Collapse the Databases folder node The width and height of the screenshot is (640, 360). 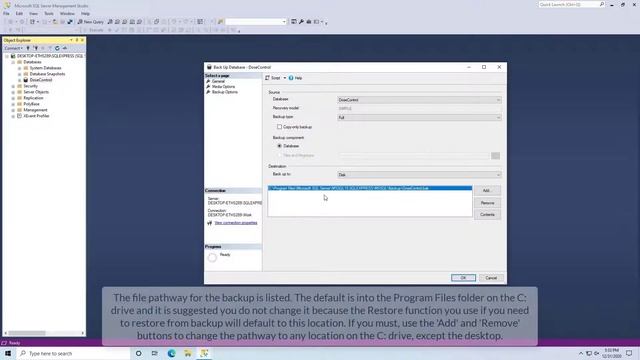tap(13, 62)
